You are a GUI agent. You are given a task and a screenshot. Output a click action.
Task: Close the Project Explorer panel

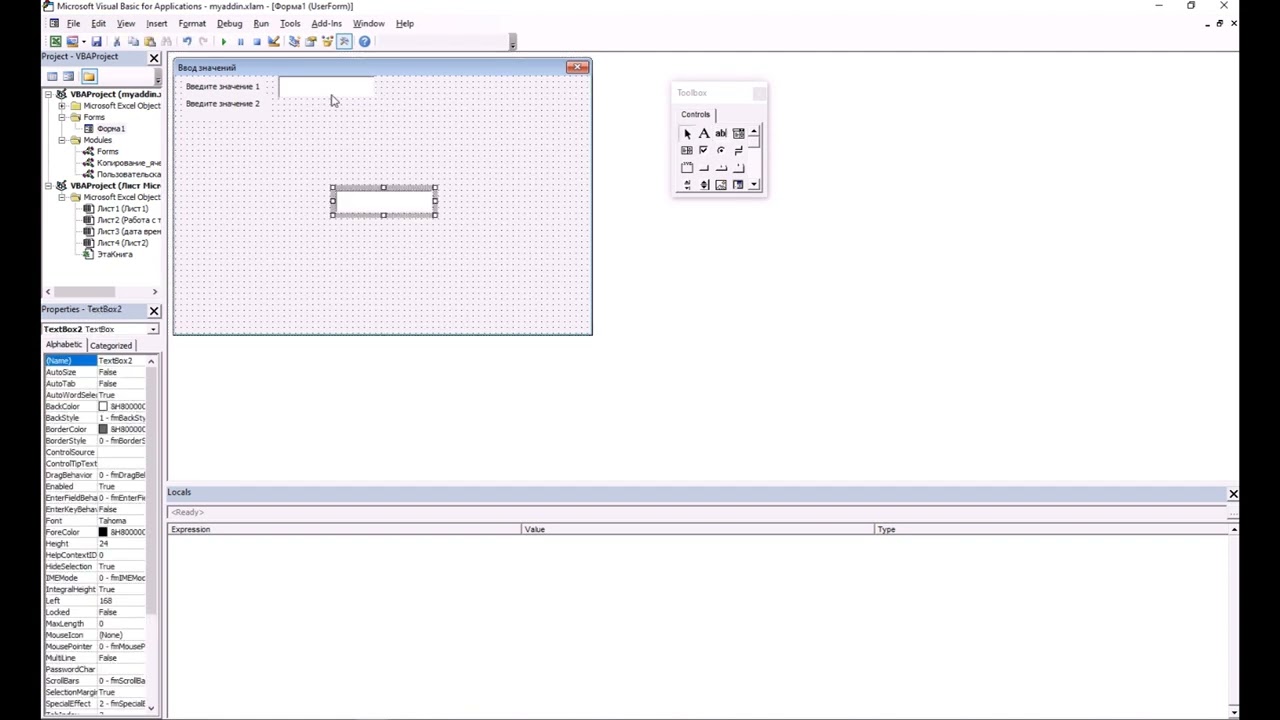154,58
